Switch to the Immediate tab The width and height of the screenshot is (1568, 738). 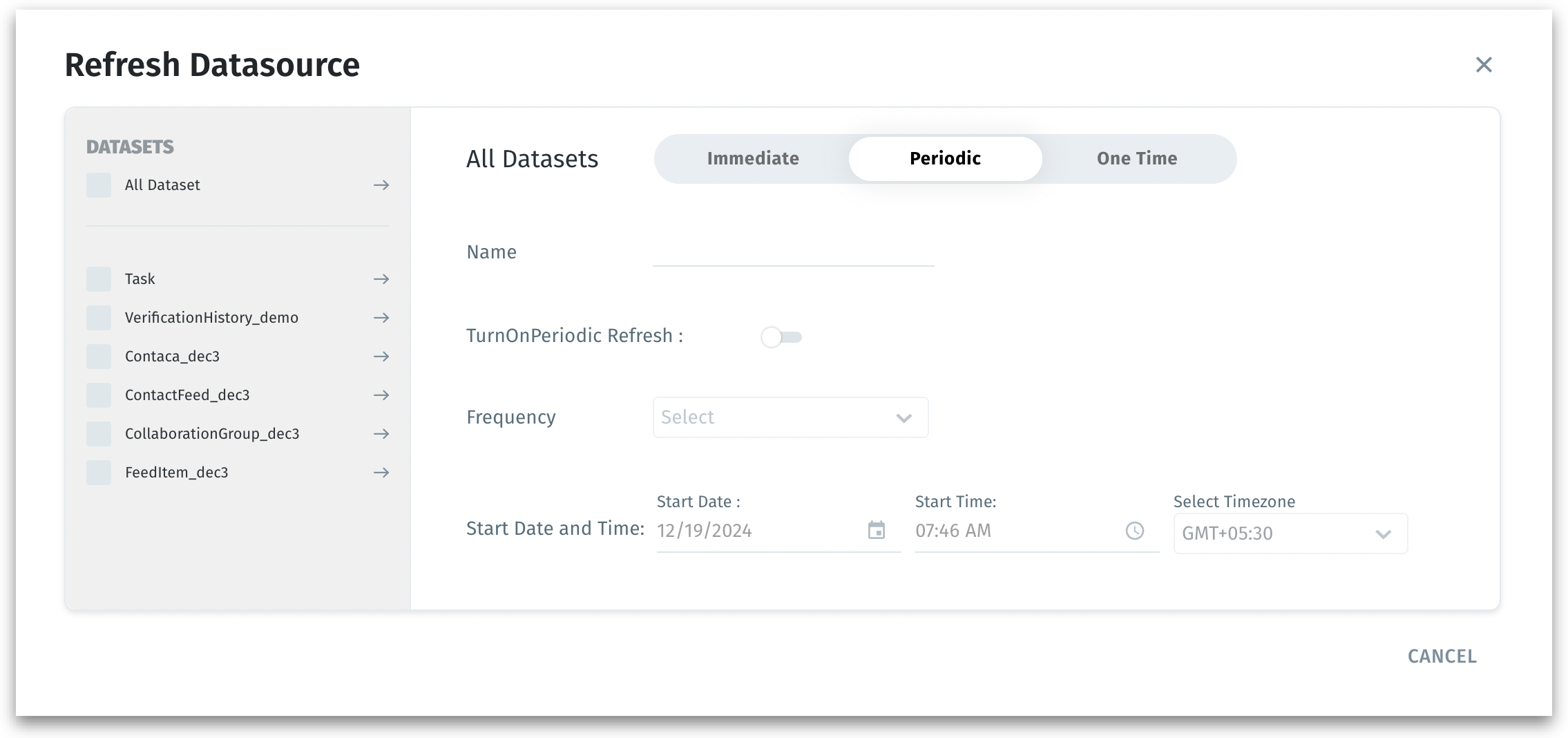tap(753, 159)
